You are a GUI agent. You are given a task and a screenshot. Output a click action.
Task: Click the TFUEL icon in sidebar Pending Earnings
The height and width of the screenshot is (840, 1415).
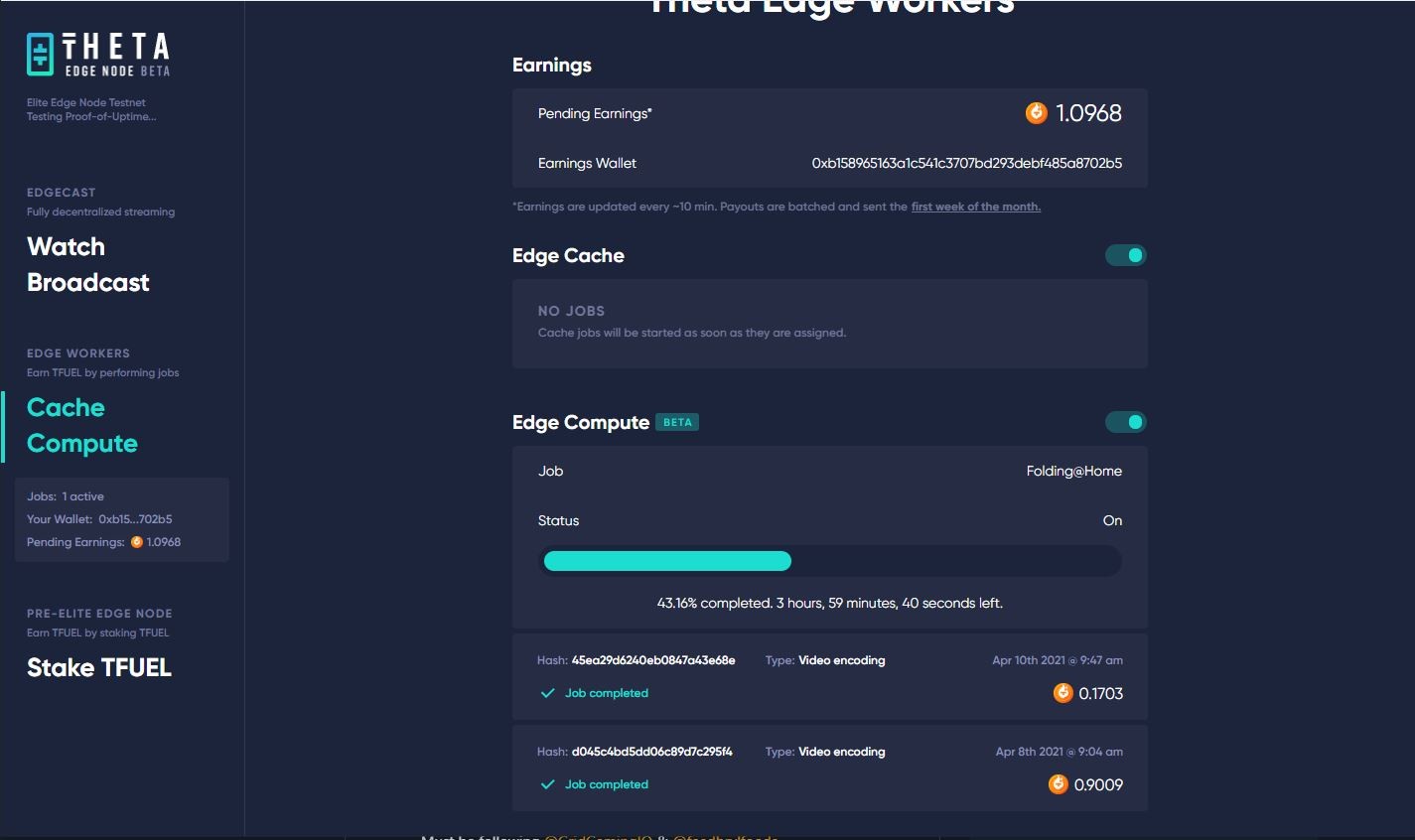tap(137, 542)
